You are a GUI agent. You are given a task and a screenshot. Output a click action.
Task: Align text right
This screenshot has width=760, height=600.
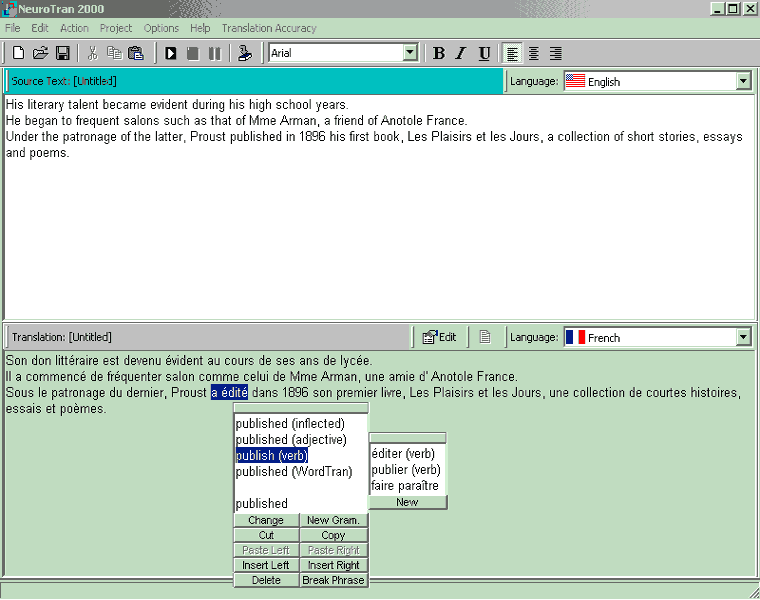pyautogui.click(x=555, y=53)
